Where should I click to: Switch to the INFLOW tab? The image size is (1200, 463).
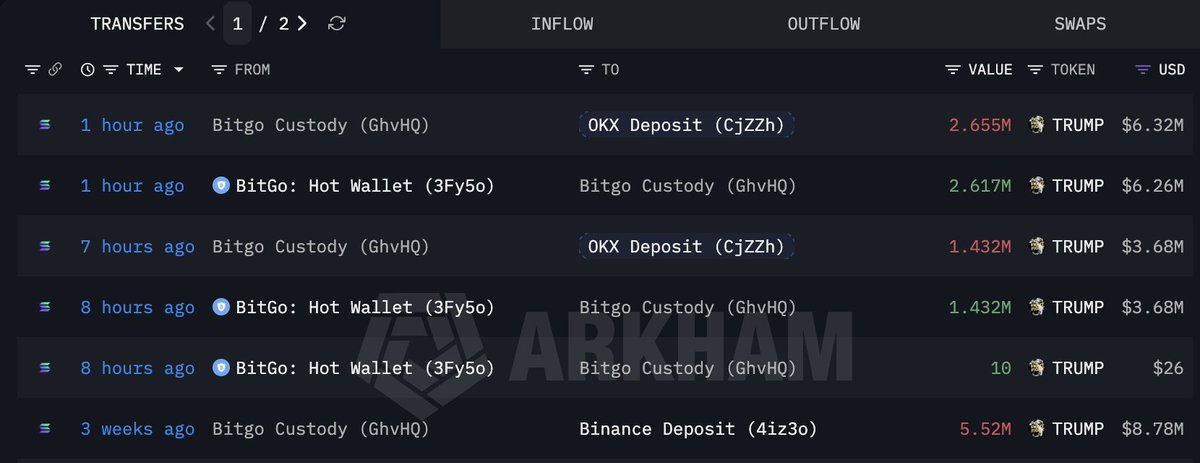(x=562, y=24)
